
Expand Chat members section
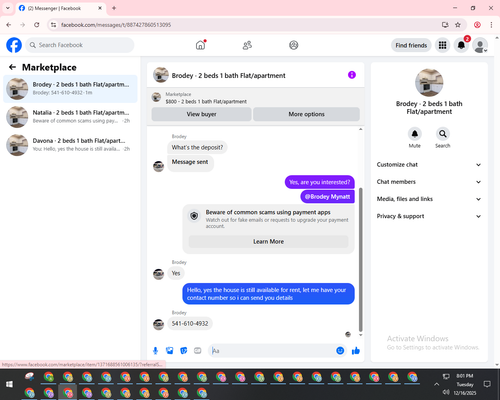pos(429,182)
